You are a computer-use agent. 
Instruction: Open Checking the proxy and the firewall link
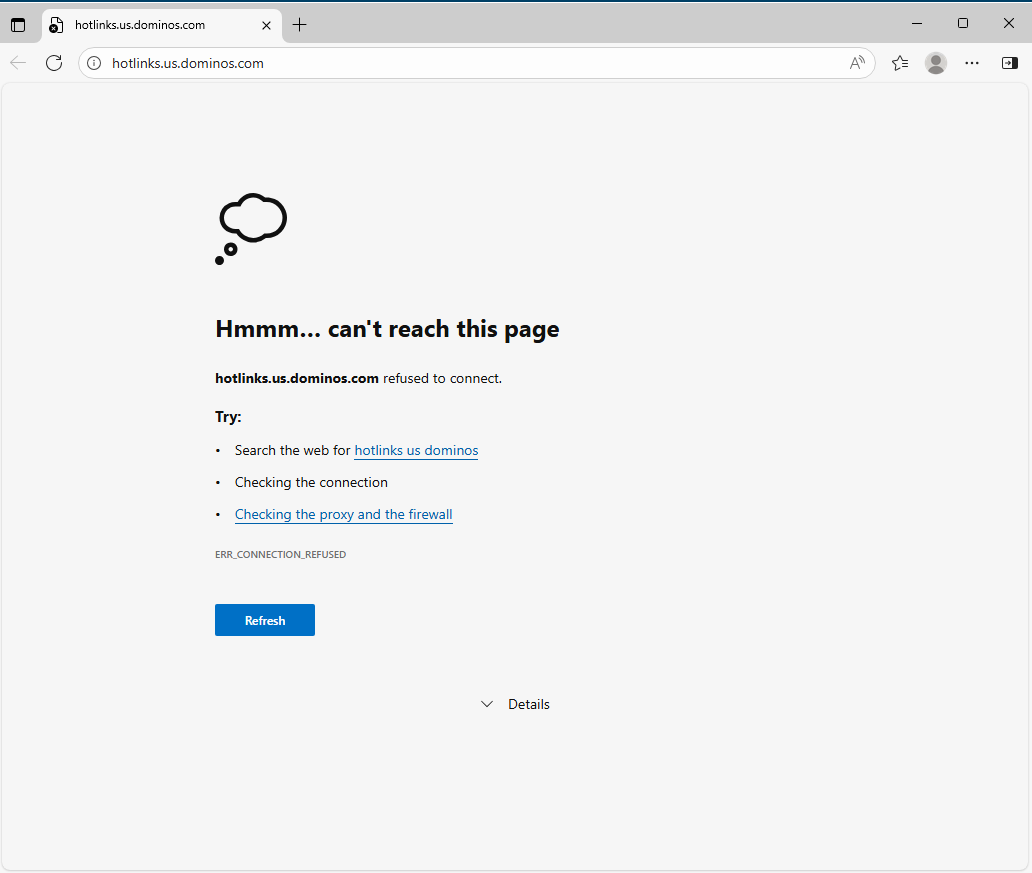click(x=344, y=514)
